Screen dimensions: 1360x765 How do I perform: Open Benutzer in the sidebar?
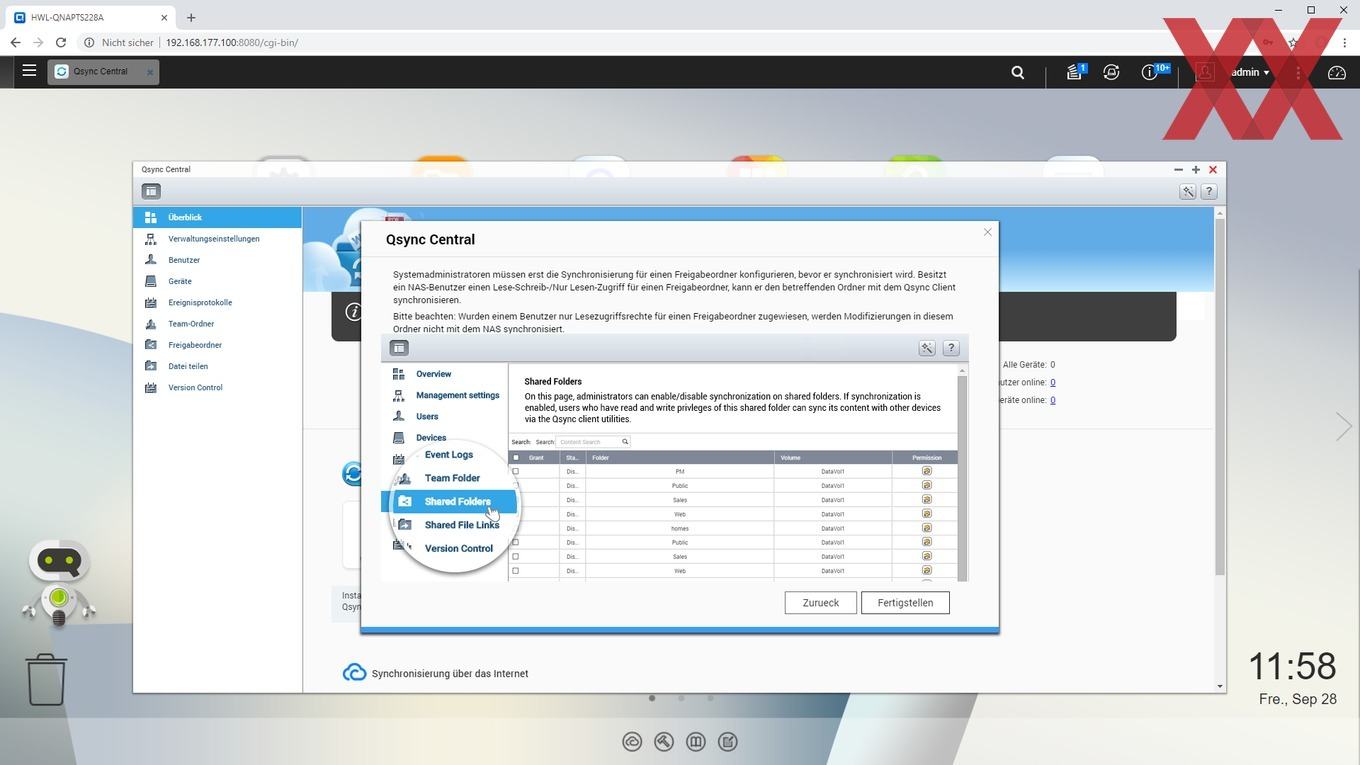[218, 260]
